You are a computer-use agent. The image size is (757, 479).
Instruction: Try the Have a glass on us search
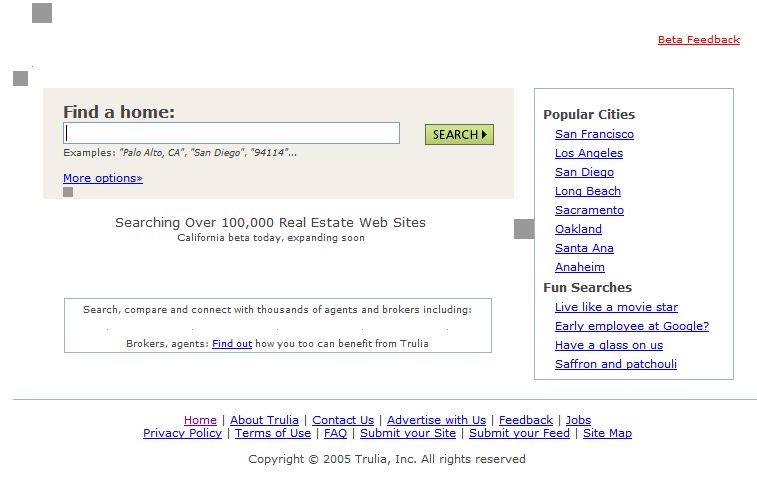(609, 345)
